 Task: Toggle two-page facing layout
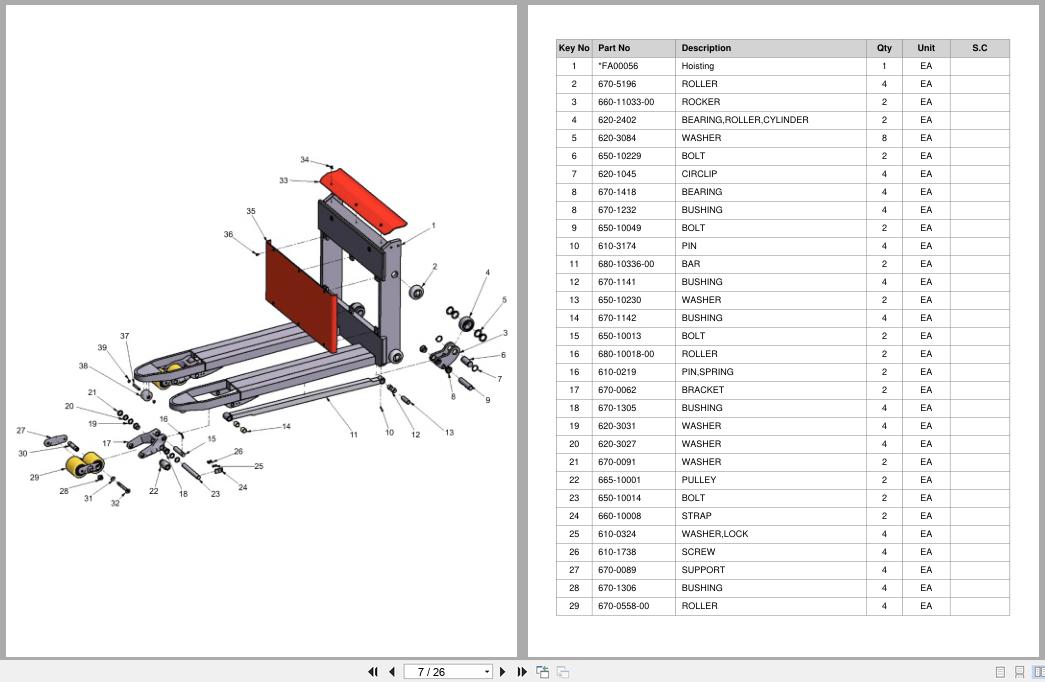click(1038, 672)
